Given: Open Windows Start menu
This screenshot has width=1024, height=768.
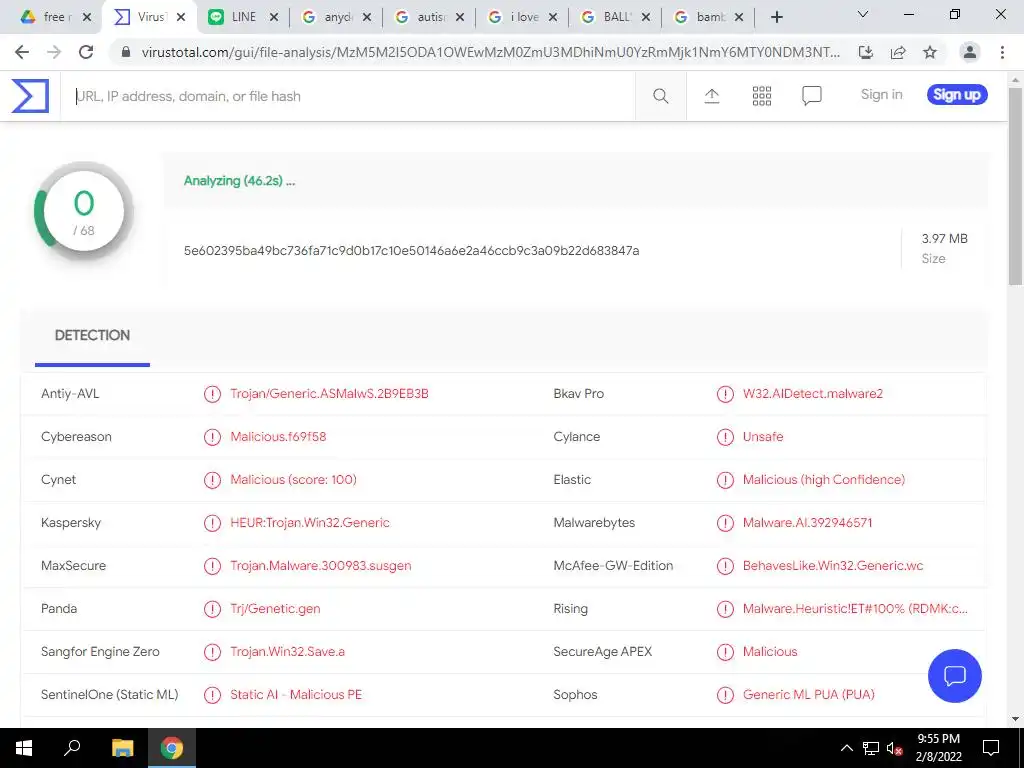Looking at the screenshot, I should [x=24, y=748].
